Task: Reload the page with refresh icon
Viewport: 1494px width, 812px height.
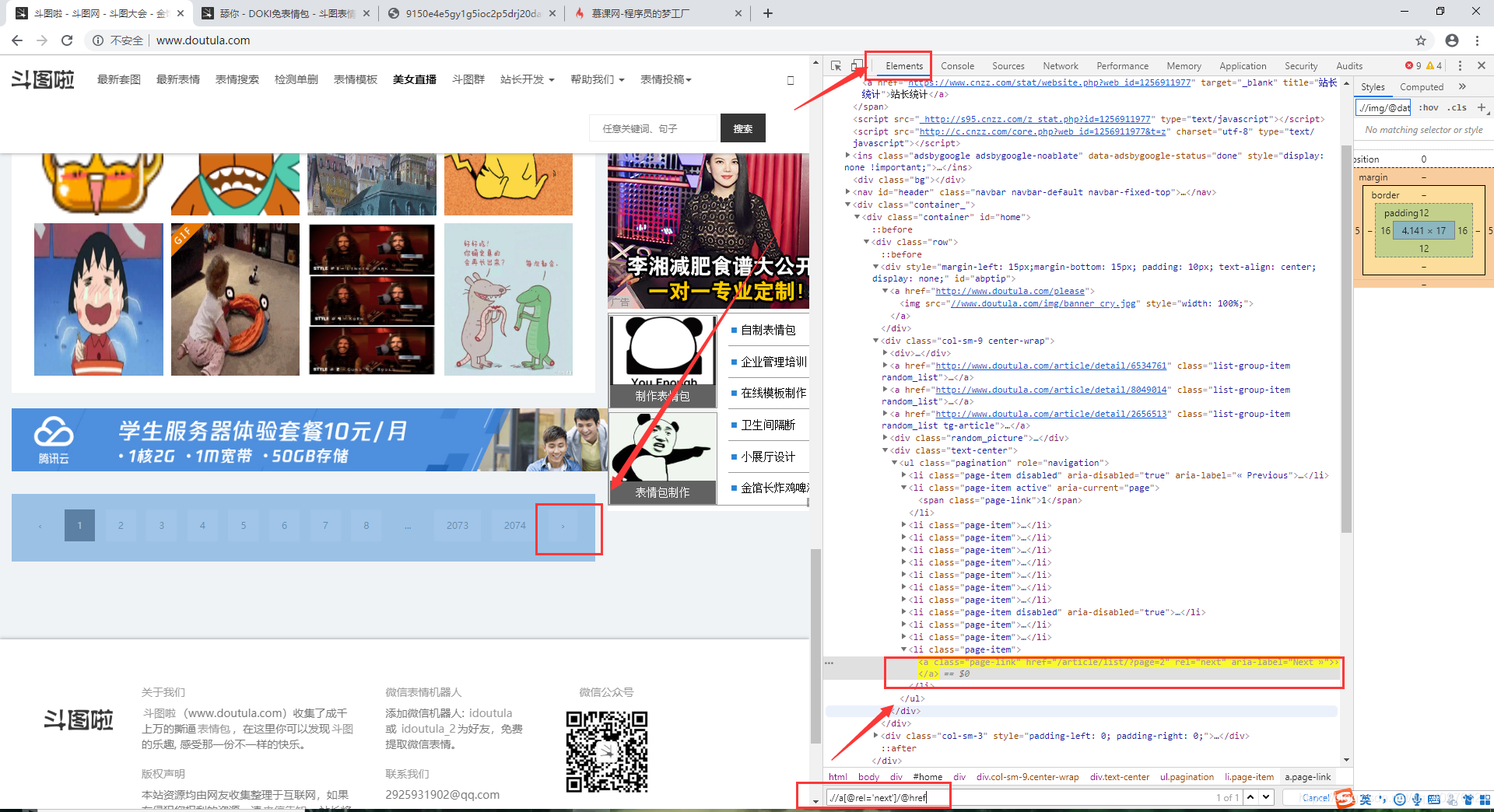Action: point(67,40)
